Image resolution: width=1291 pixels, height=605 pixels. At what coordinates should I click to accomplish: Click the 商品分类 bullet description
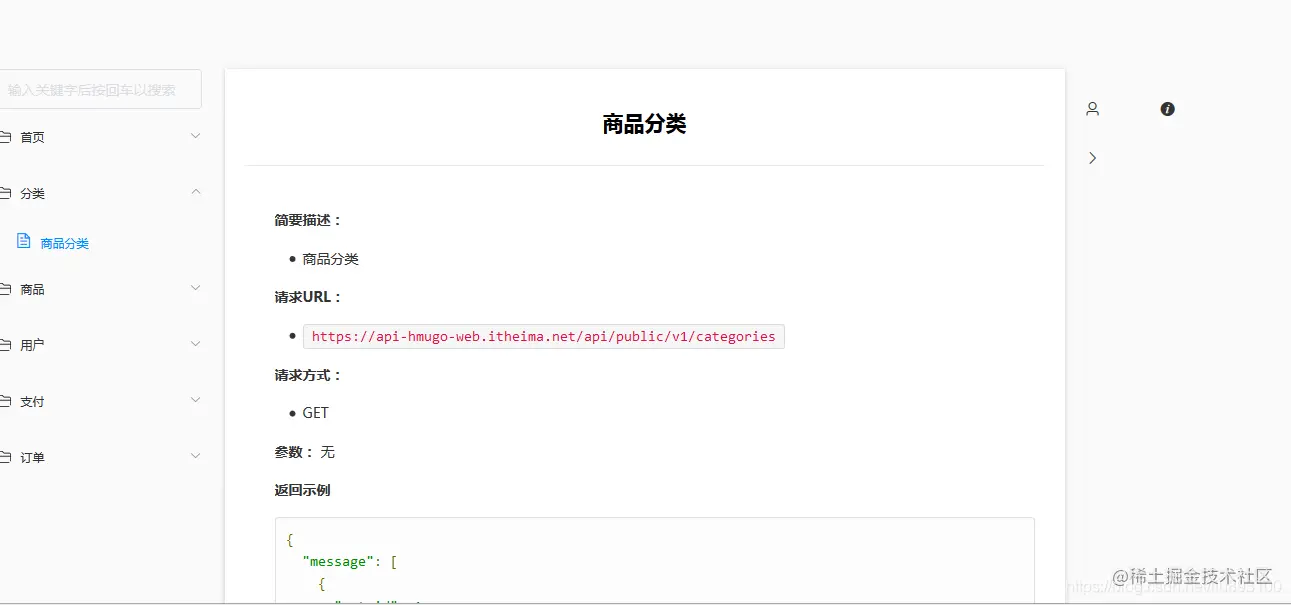click(330, 259)
